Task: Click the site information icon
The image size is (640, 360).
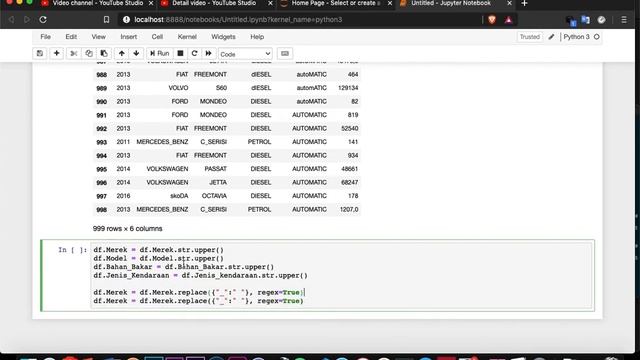Action: click(x=126, y=20)
